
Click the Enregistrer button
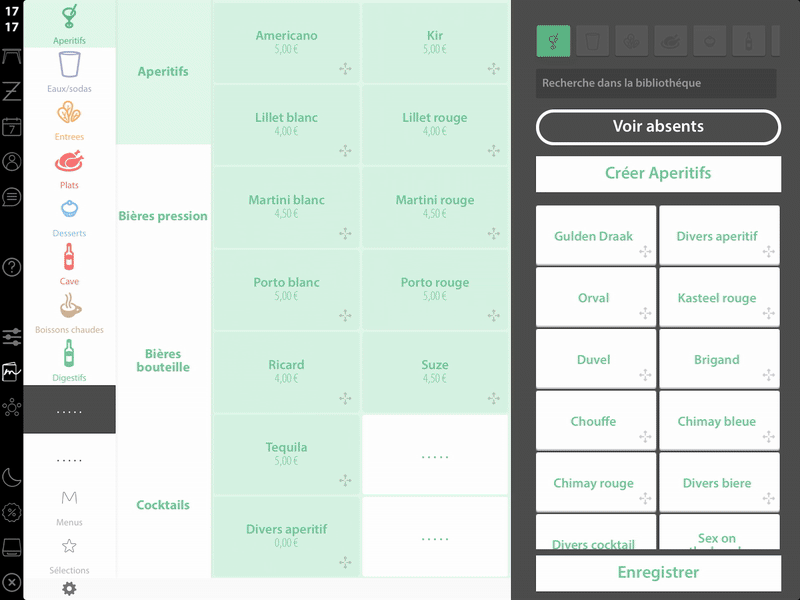point(658,572)
